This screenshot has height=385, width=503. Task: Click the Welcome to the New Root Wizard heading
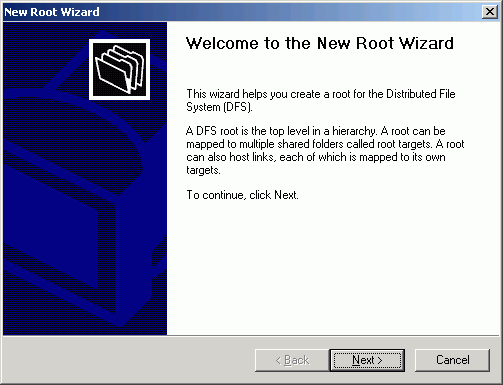pos(320,43)
